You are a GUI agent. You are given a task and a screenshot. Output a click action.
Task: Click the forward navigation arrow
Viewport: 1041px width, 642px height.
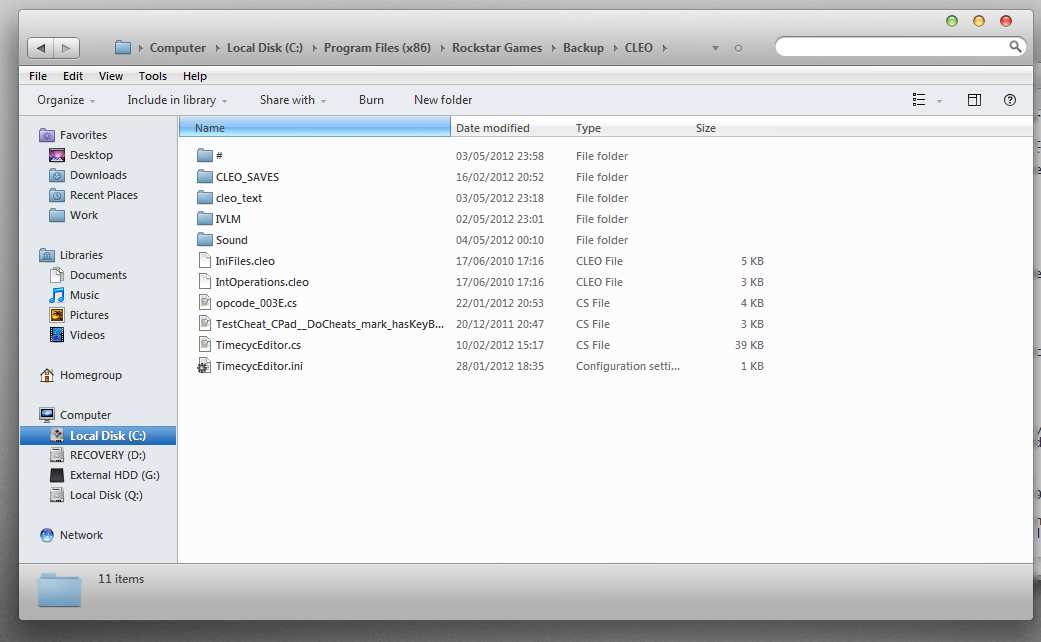pos(66,48)
